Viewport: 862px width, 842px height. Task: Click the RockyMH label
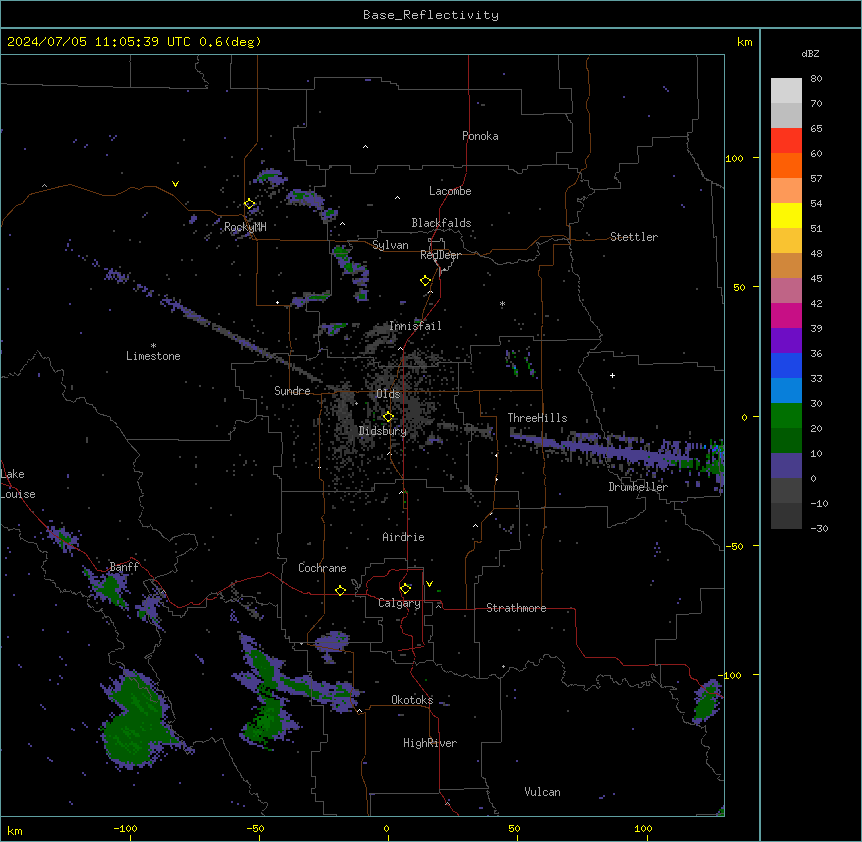click(245, 226)
